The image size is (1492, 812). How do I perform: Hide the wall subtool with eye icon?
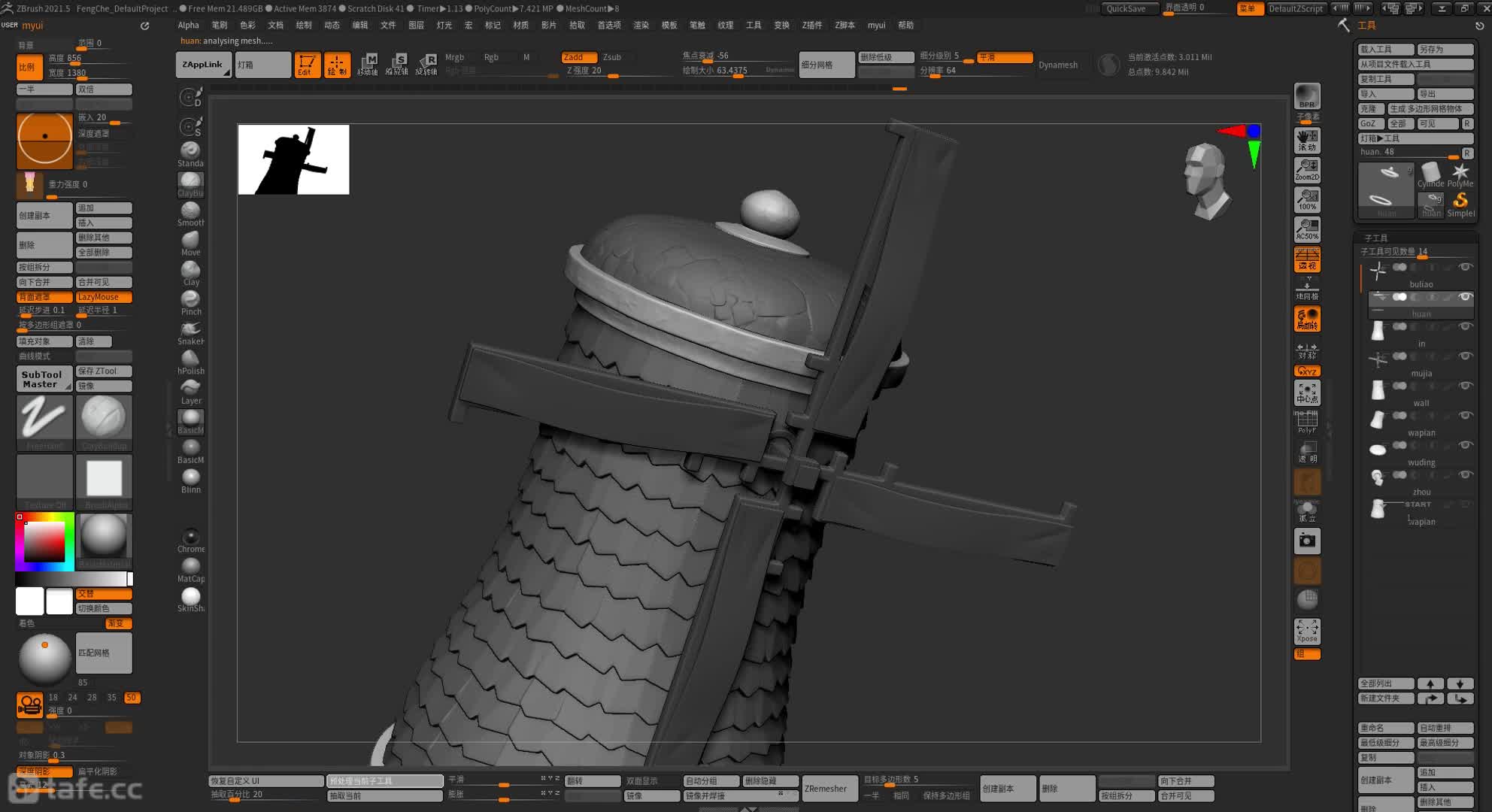[1465, 386]
